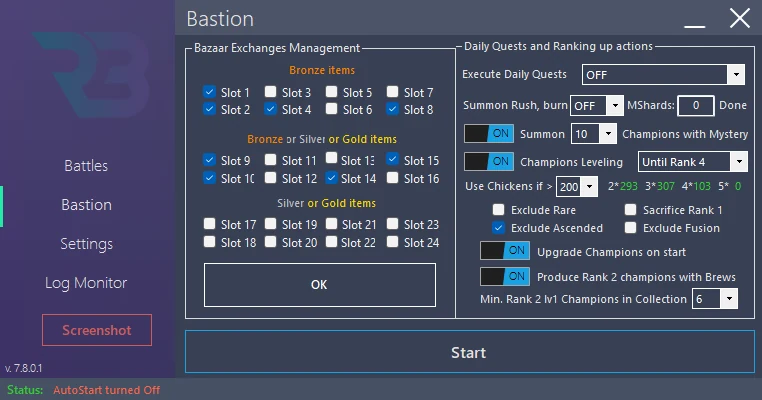Viewport: 762px width, 400px height.
Task: Open Min. Rank 2 lv1 Champions dropdown
Action: tap(715, 299)
